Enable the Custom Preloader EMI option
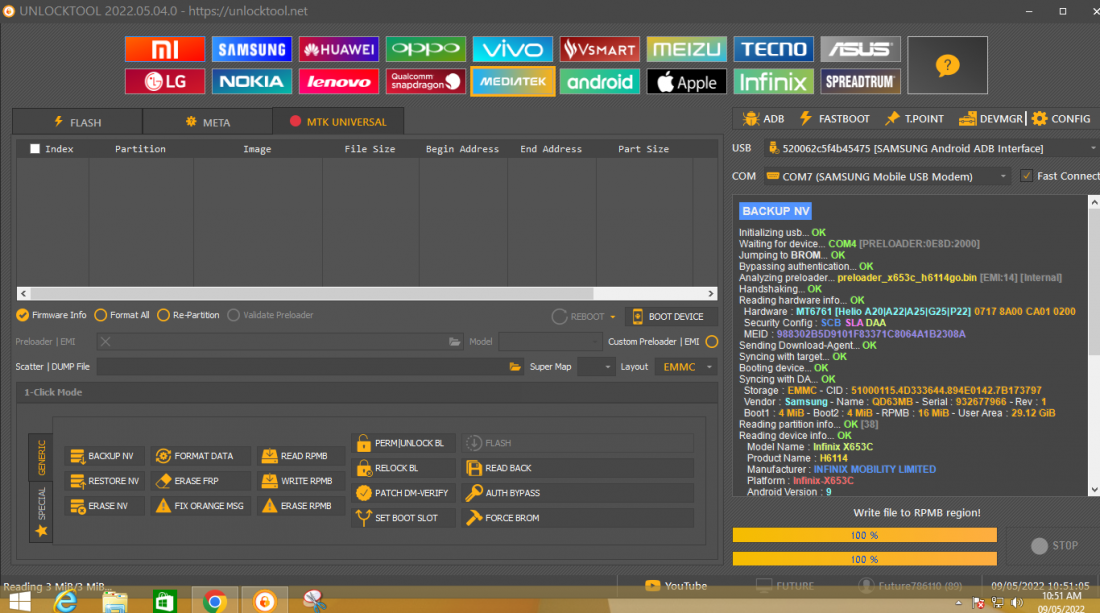This screenshot has height=613, width=1100. [x=712, y=342]
